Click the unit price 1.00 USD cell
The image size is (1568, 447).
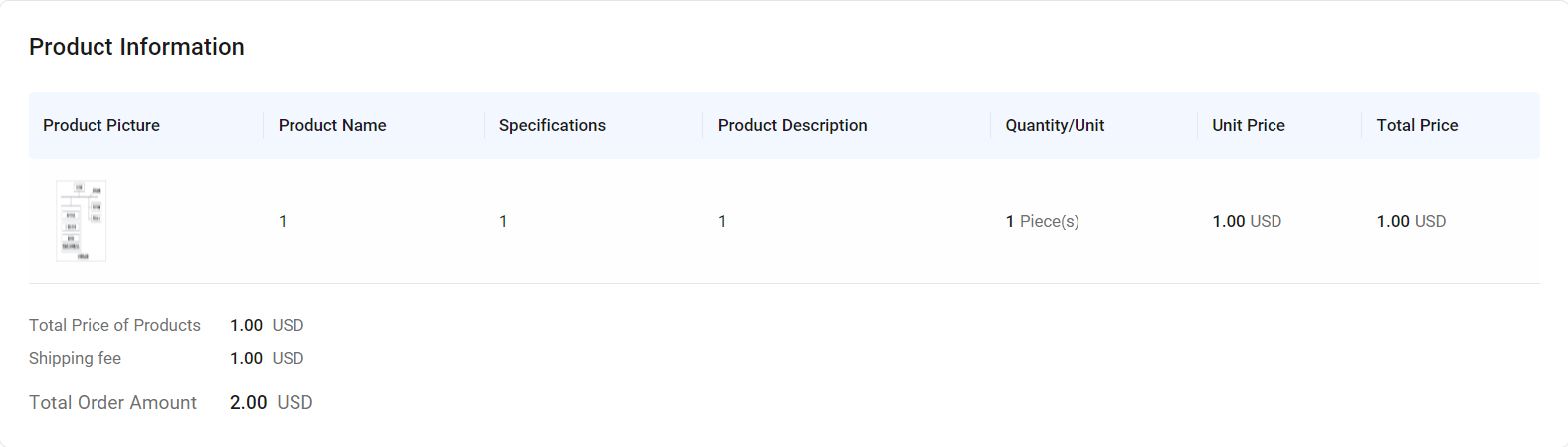pos(1246,221)
